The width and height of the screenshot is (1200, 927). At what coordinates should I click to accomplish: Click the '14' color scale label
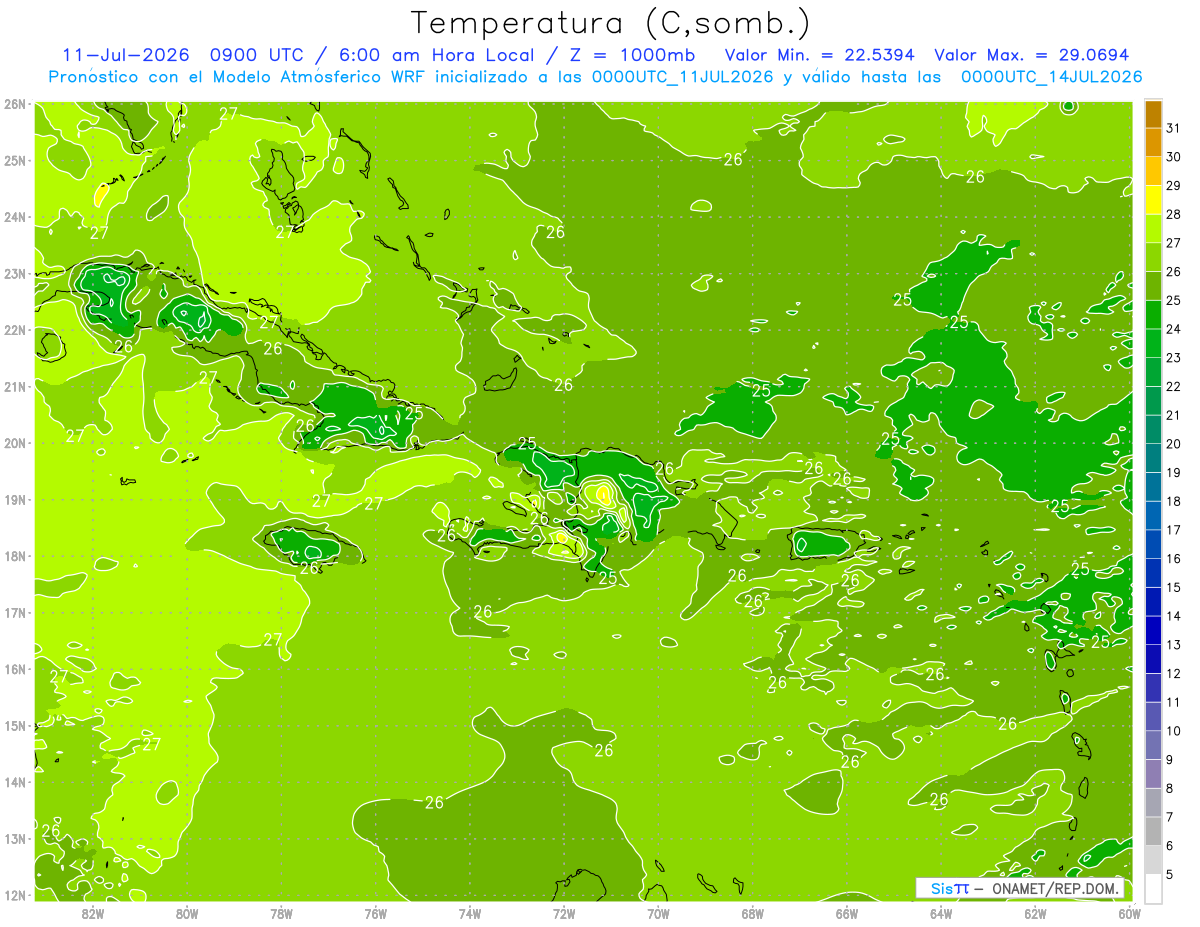pyautogui.click(x=1174, y=616)
